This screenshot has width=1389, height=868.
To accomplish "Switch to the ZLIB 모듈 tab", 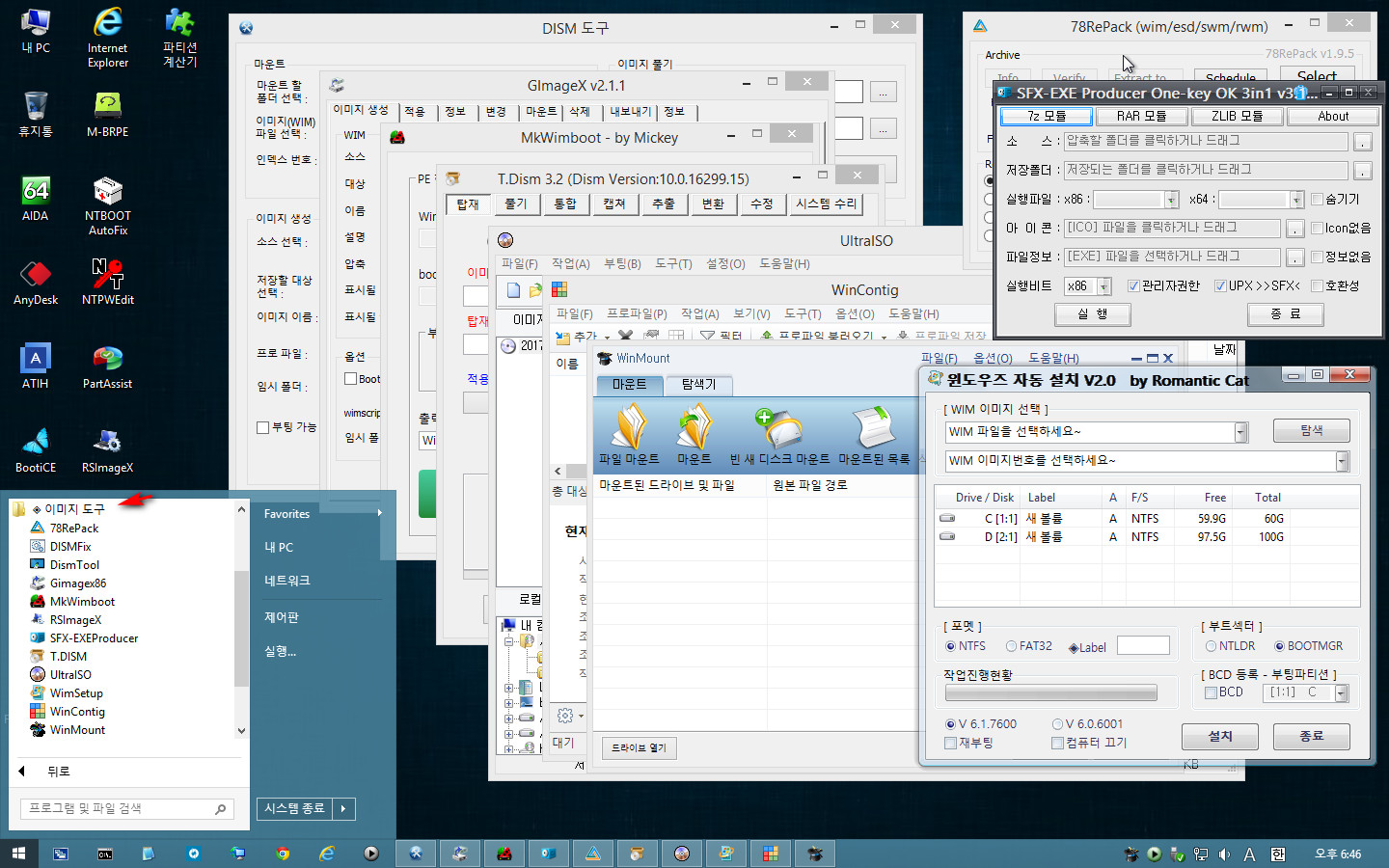I will coord(1238,116).
